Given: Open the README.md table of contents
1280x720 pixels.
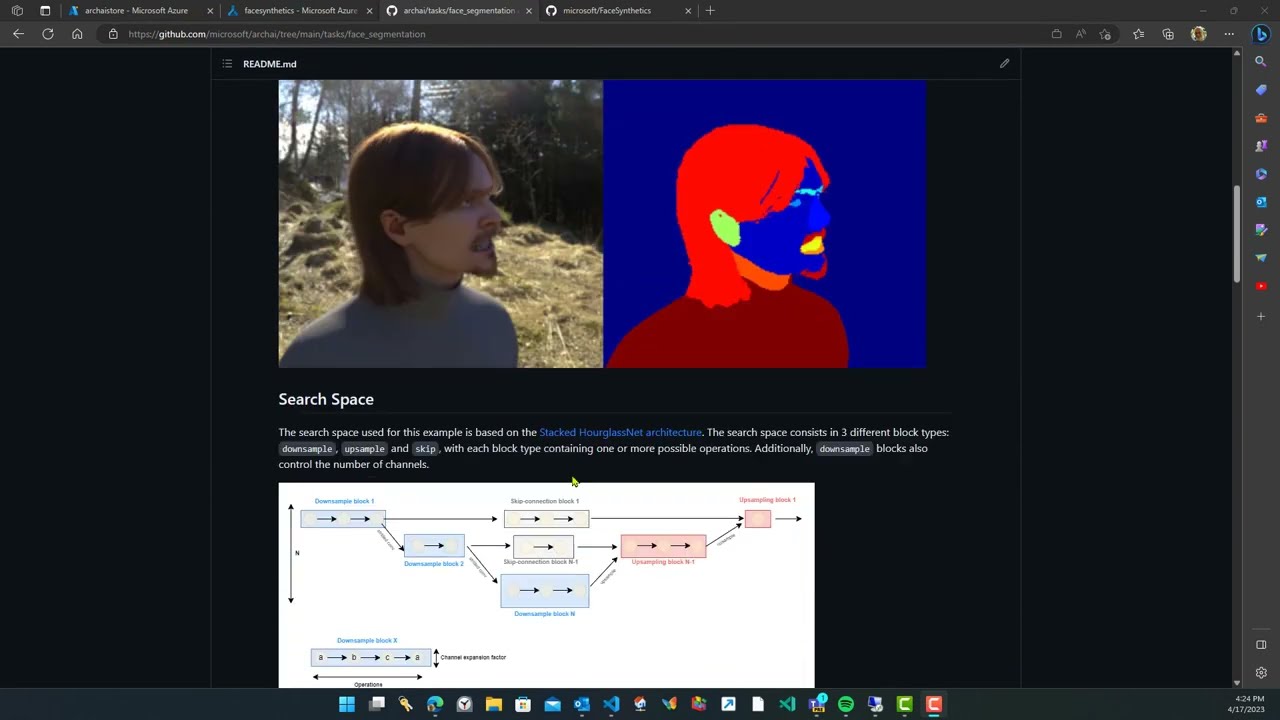Looking at the screenshot, I should 227,63.
